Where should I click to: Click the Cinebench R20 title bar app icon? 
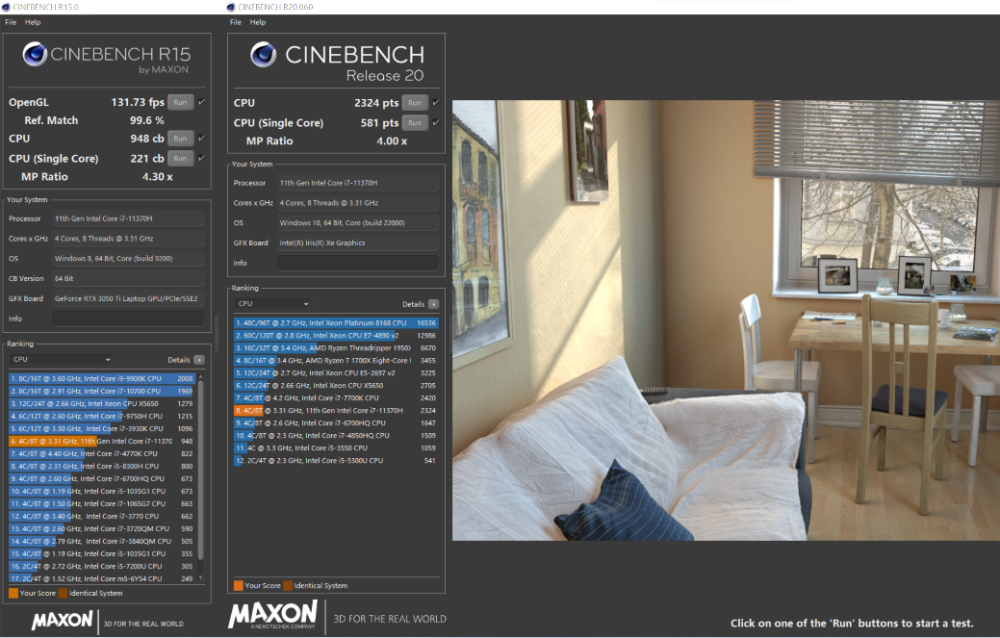(231, 7)
